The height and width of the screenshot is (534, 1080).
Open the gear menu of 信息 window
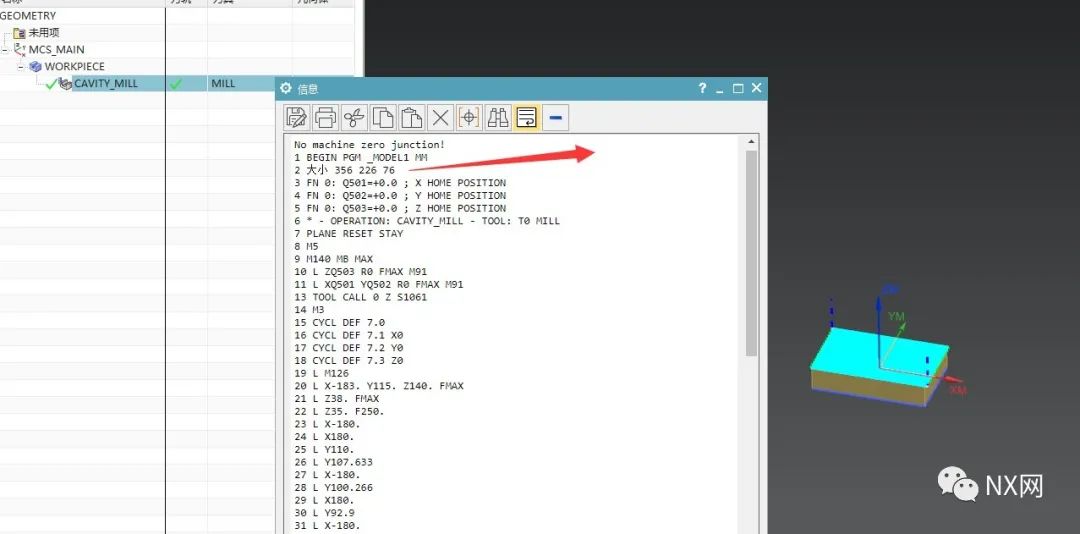point(286,88)
